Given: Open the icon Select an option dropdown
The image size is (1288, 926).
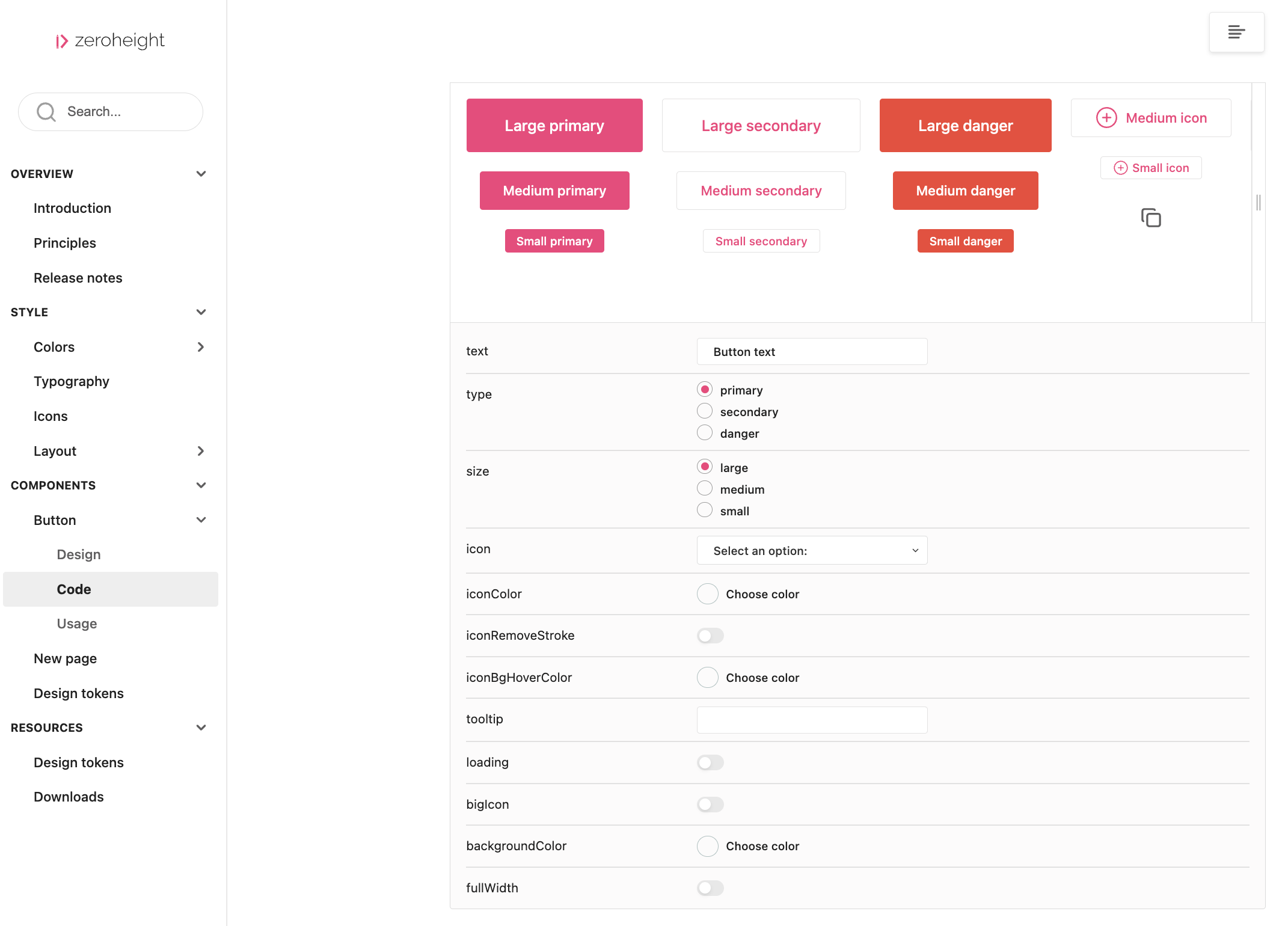Looking at the screenshot, I should point(812,551).
